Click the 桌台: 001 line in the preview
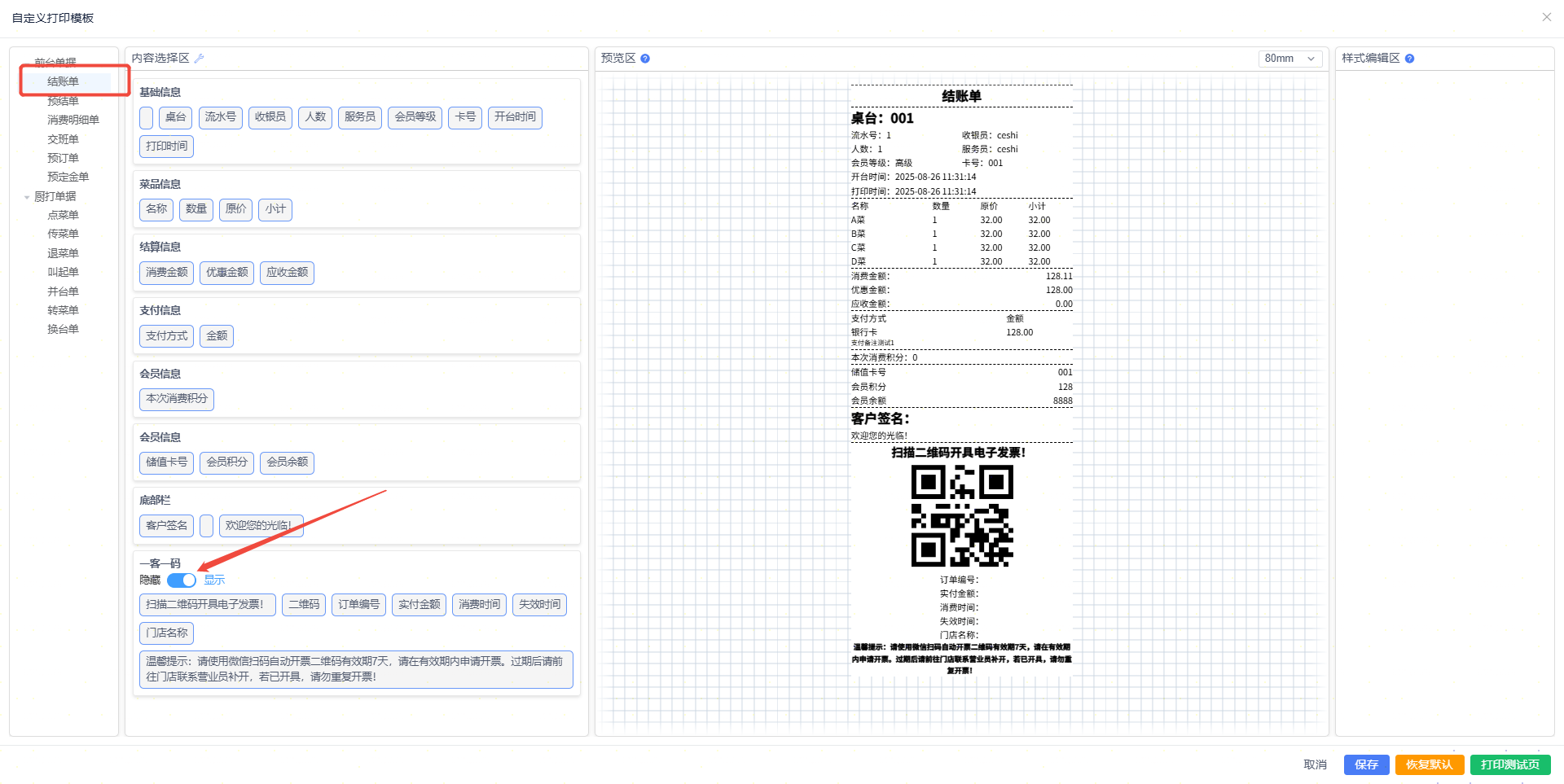 883,119
